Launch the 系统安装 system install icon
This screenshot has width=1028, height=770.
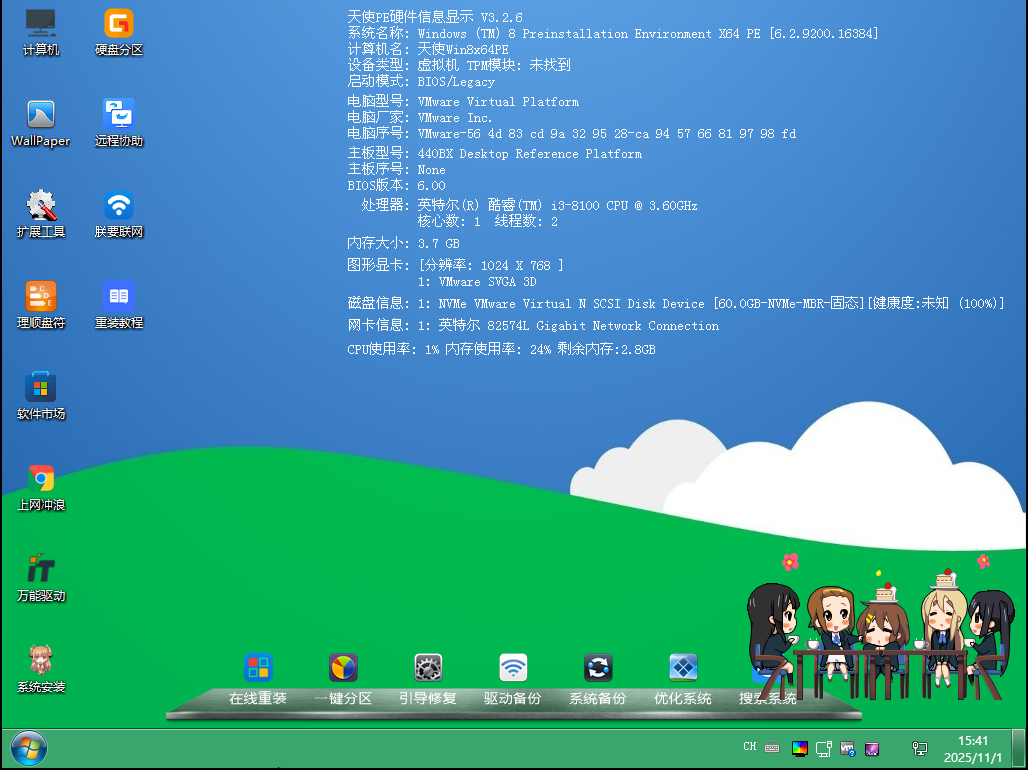(41, 661)
